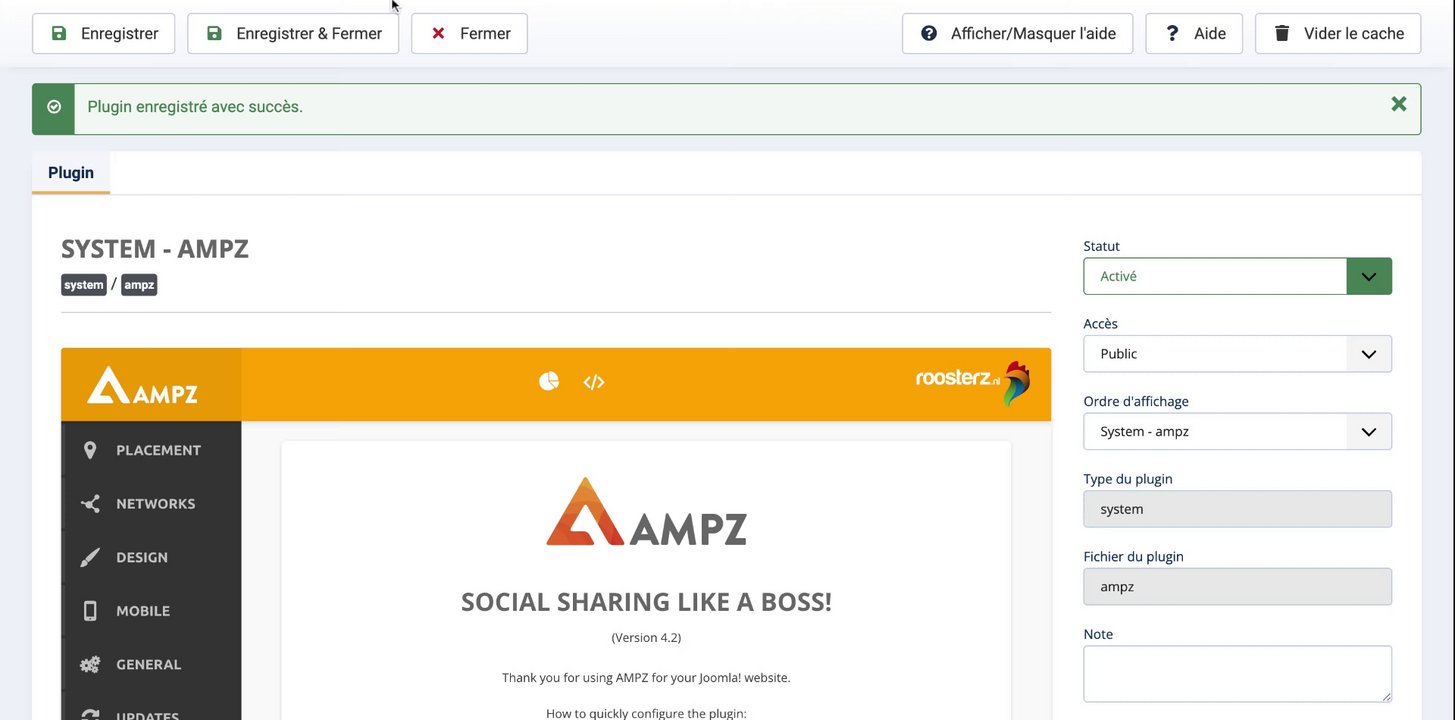Click 'How to quickly configure the plugin:' text
This screenshot has width=1455, height=720.
[646, 713]
